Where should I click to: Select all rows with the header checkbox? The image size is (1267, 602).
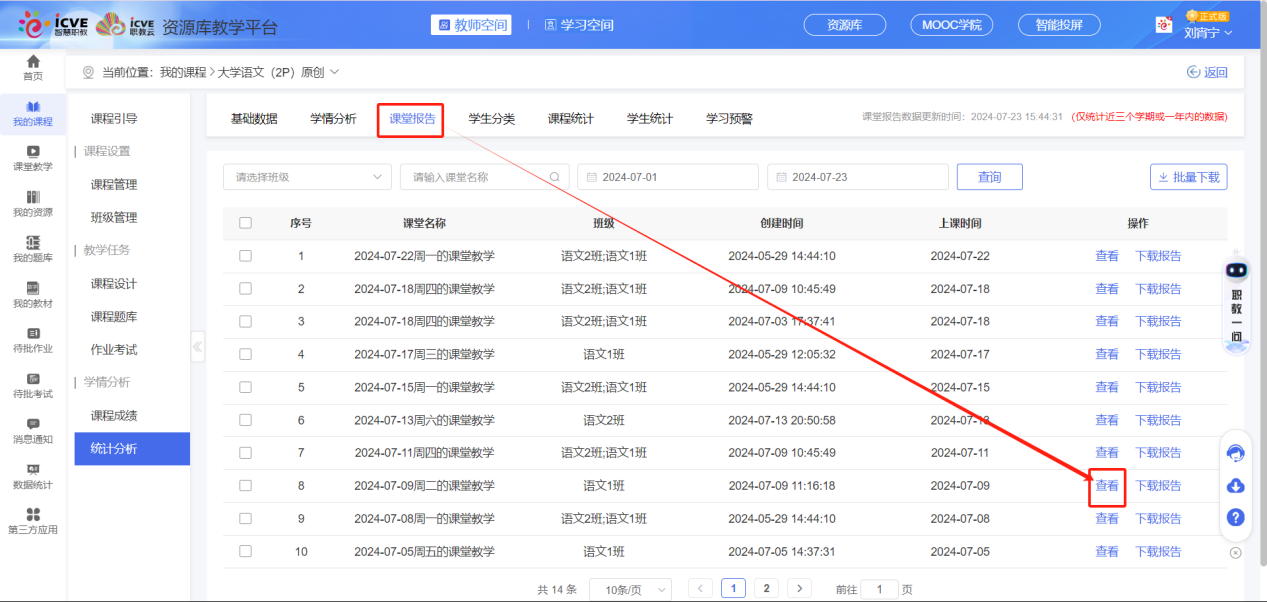click(x=245, y=222)
